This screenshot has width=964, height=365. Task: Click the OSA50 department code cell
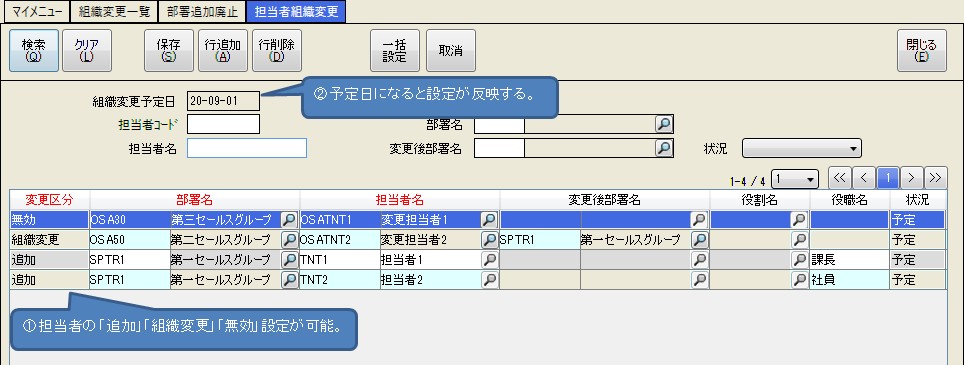click(130, 240)
